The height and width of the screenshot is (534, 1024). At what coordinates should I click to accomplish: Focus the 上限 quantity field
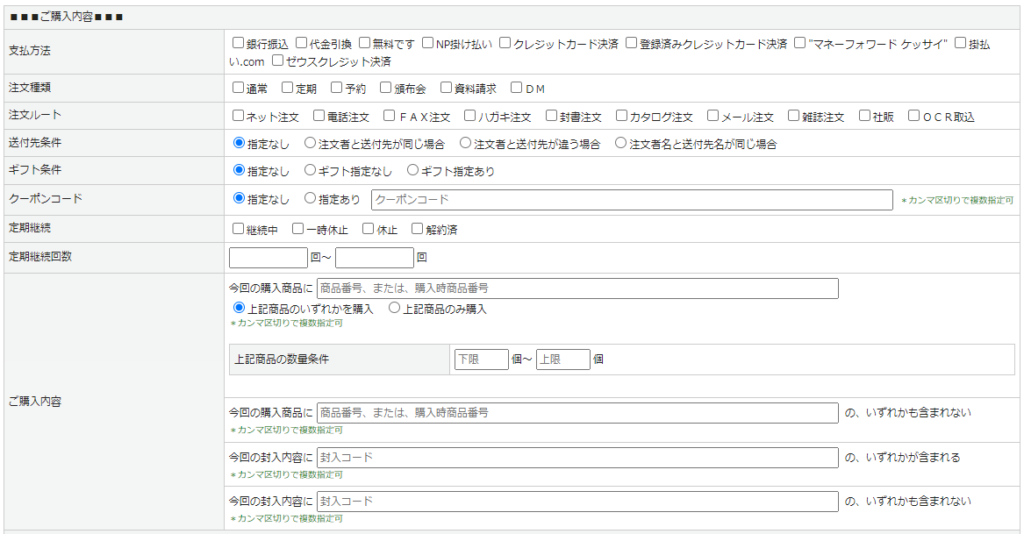(563, 360)
